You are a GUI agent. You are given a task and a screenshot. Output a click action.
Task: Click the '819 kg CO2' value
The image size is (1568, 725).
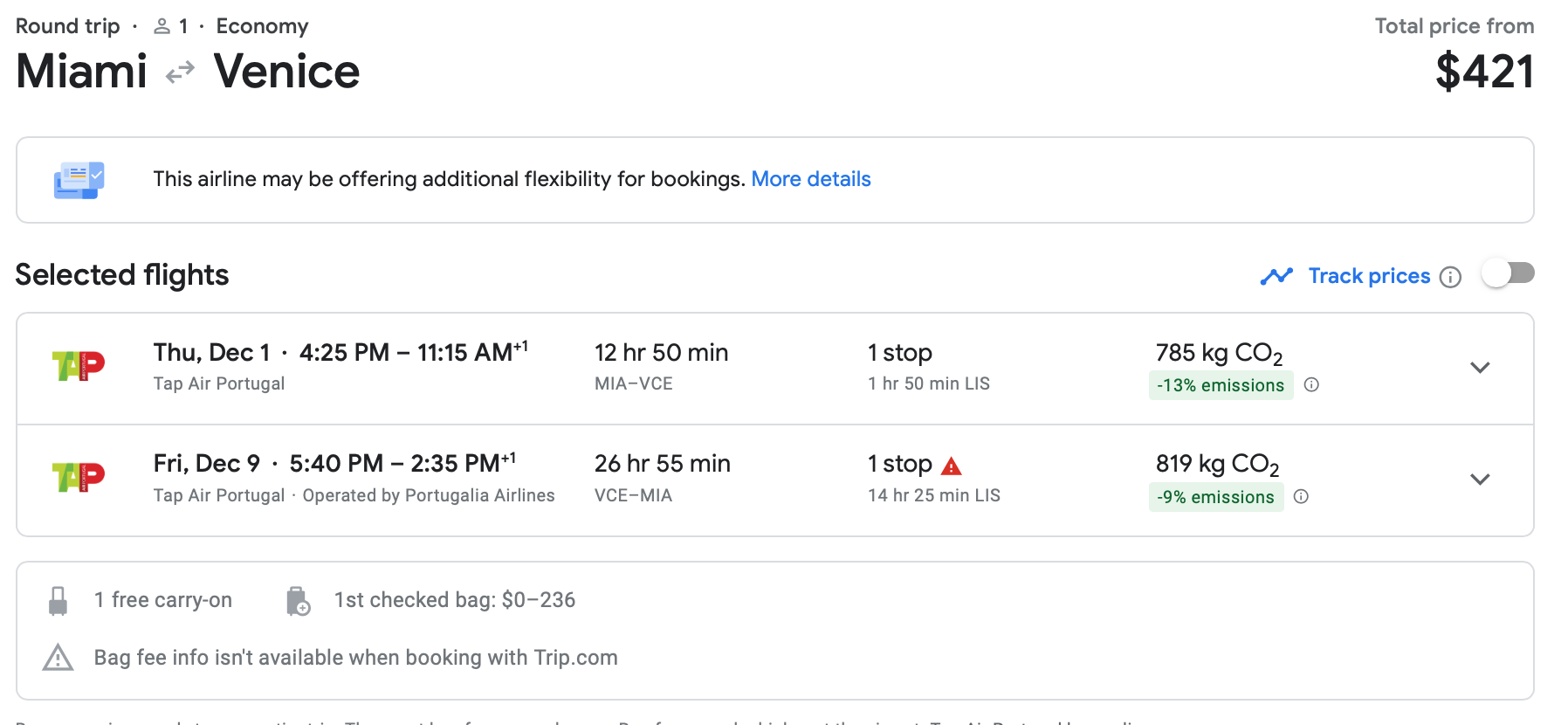coord(1218,465)
